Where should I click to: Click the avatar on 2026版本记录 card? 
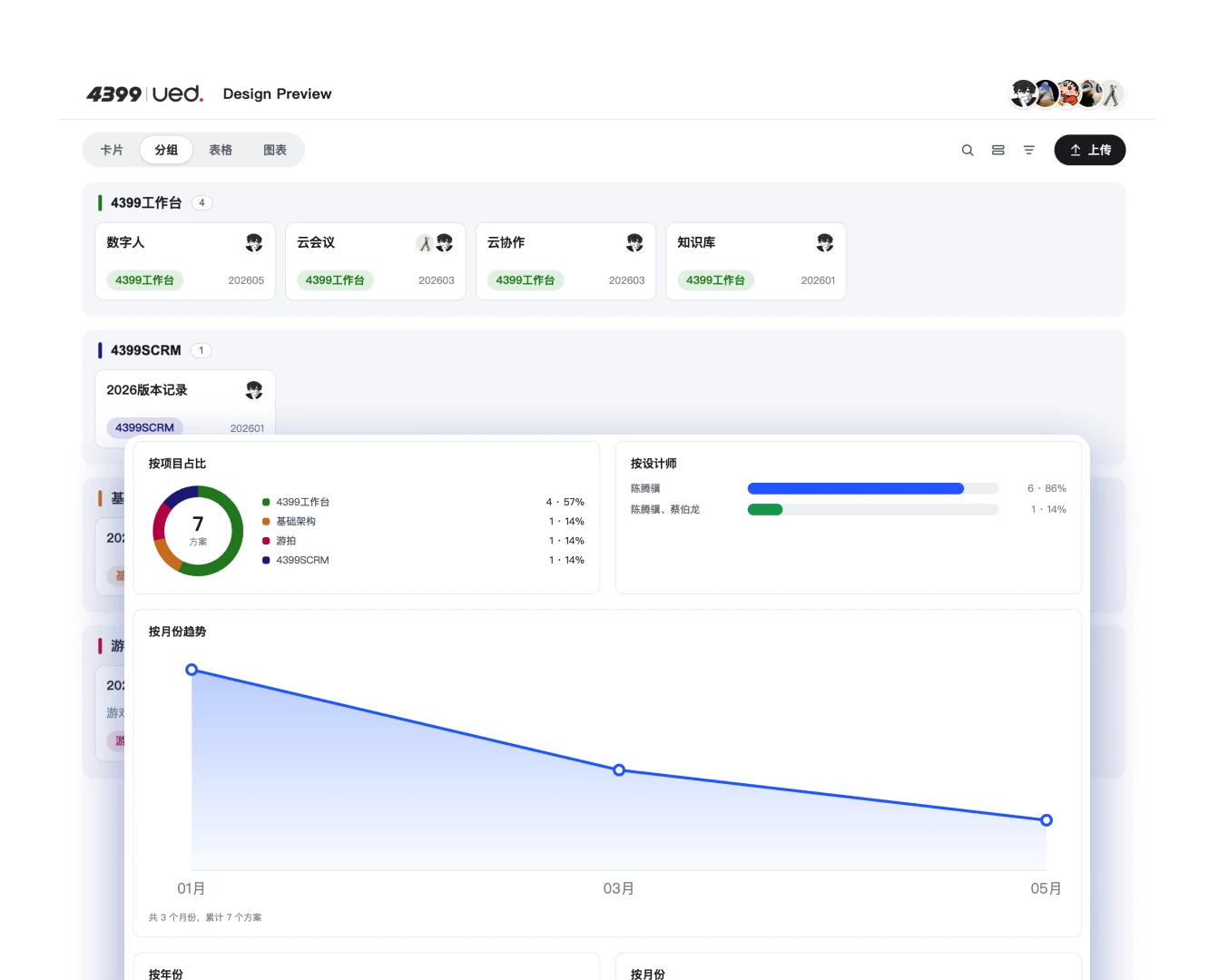point(254,390)
